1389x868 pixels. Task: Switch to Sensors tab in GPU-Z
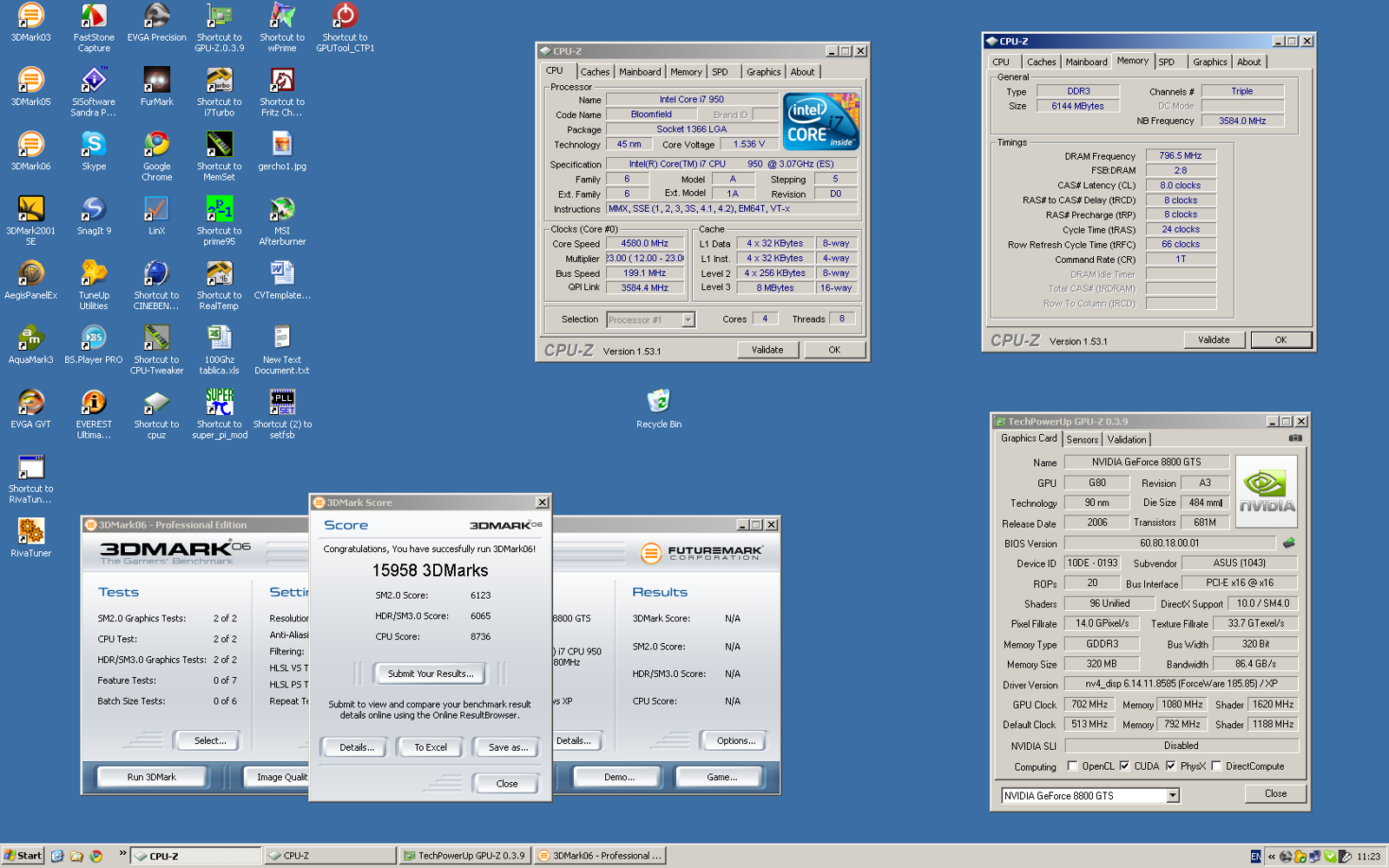point(1082,440)
